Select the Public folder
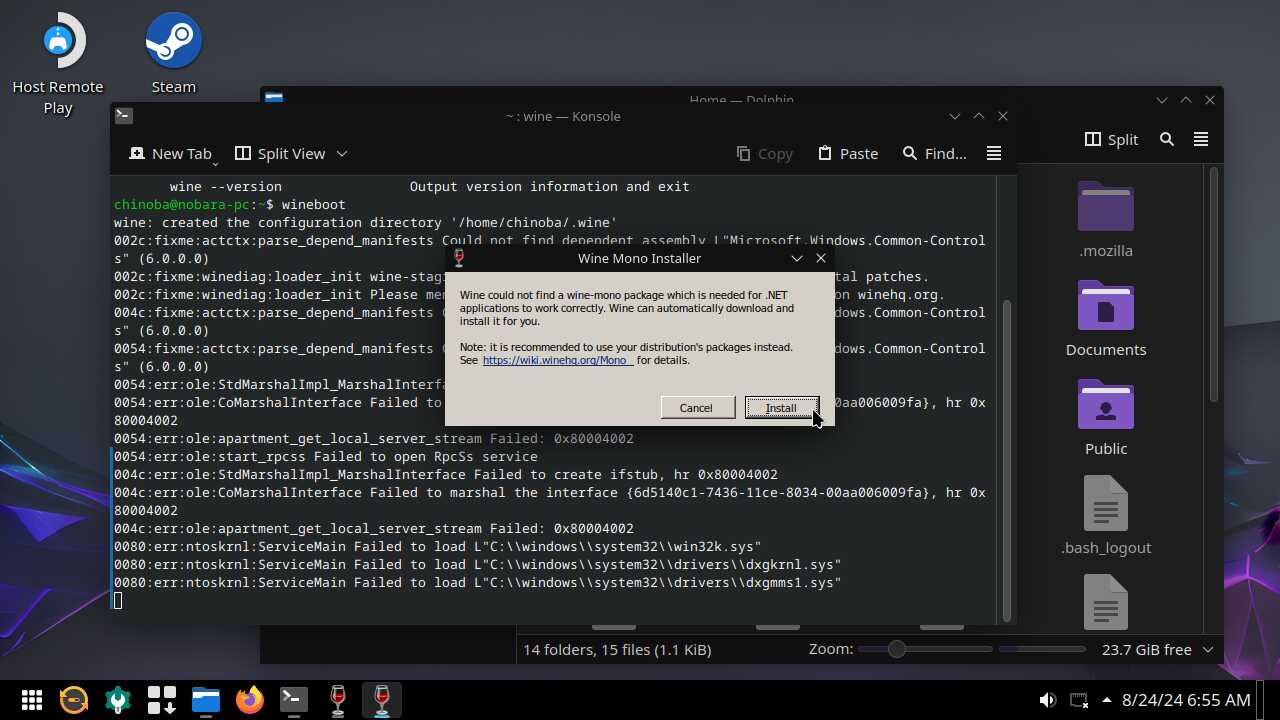 click(x=1105, y=417)
